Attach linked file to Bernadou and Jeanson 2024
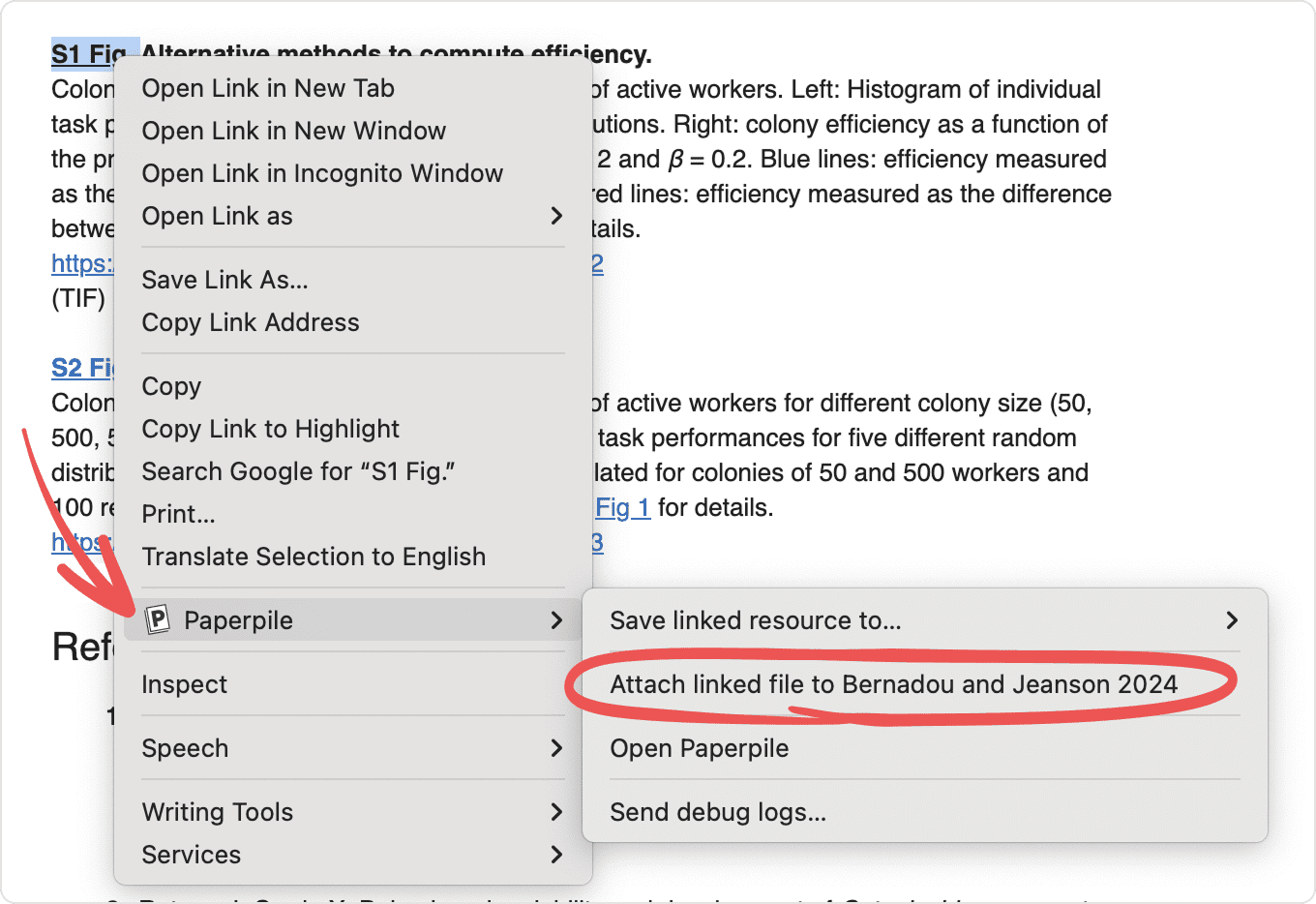The image size is (1316, 904). (x=893, y=684)
